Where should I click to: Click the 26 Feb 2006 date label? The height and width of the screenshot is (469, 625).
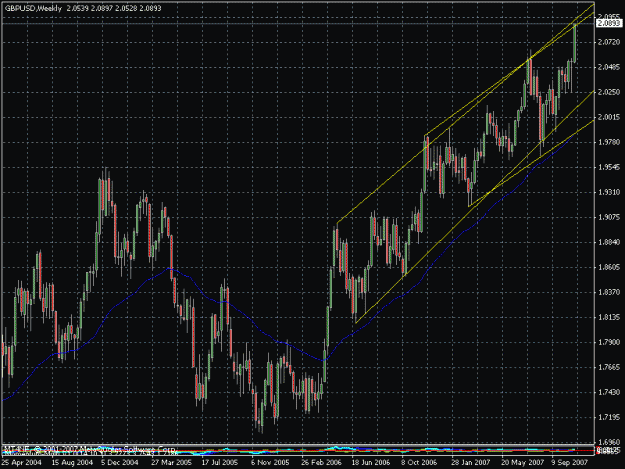click(321, 463)
